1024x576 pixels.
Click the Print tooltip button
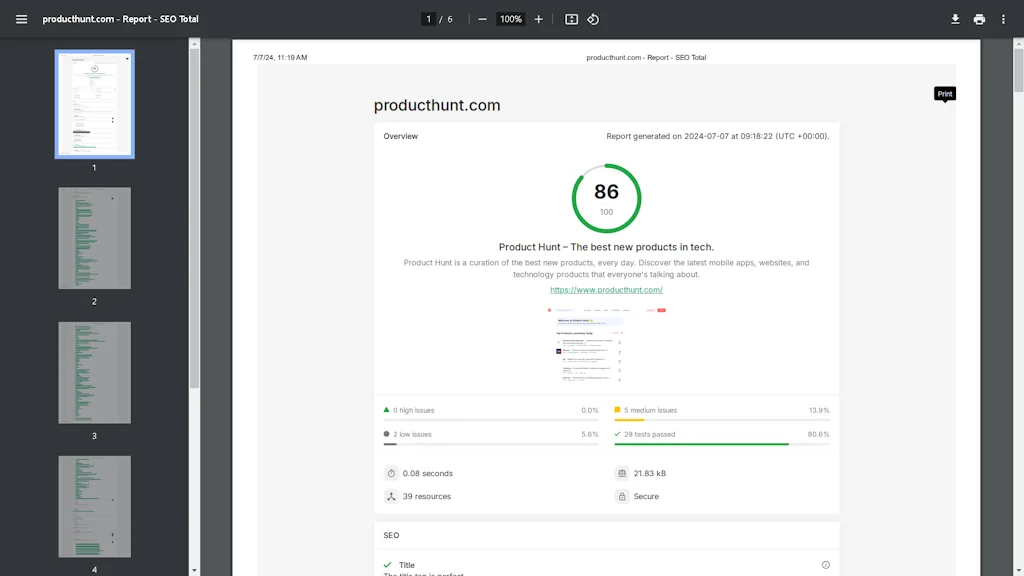tap(944, 93)
